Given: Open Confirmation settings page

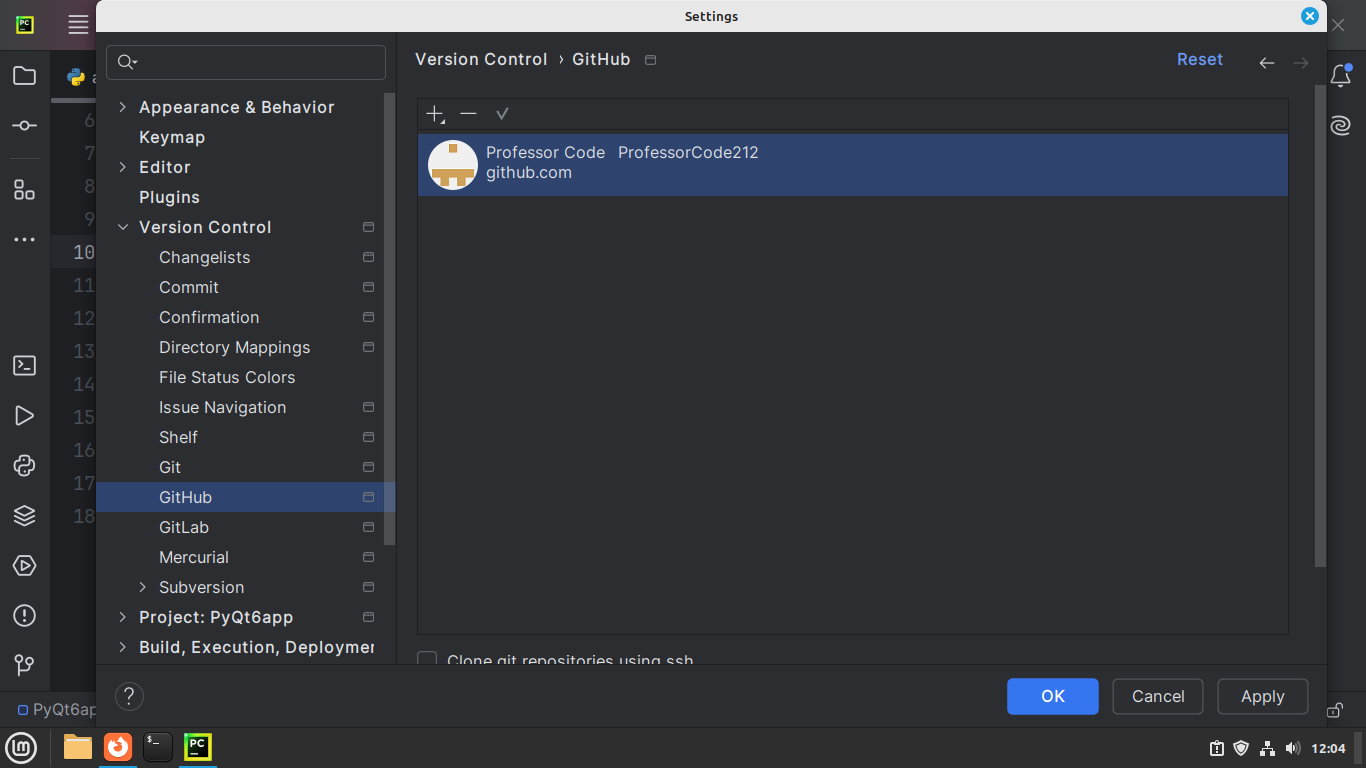Looking at the screenshot, I should tap(209, 317).
